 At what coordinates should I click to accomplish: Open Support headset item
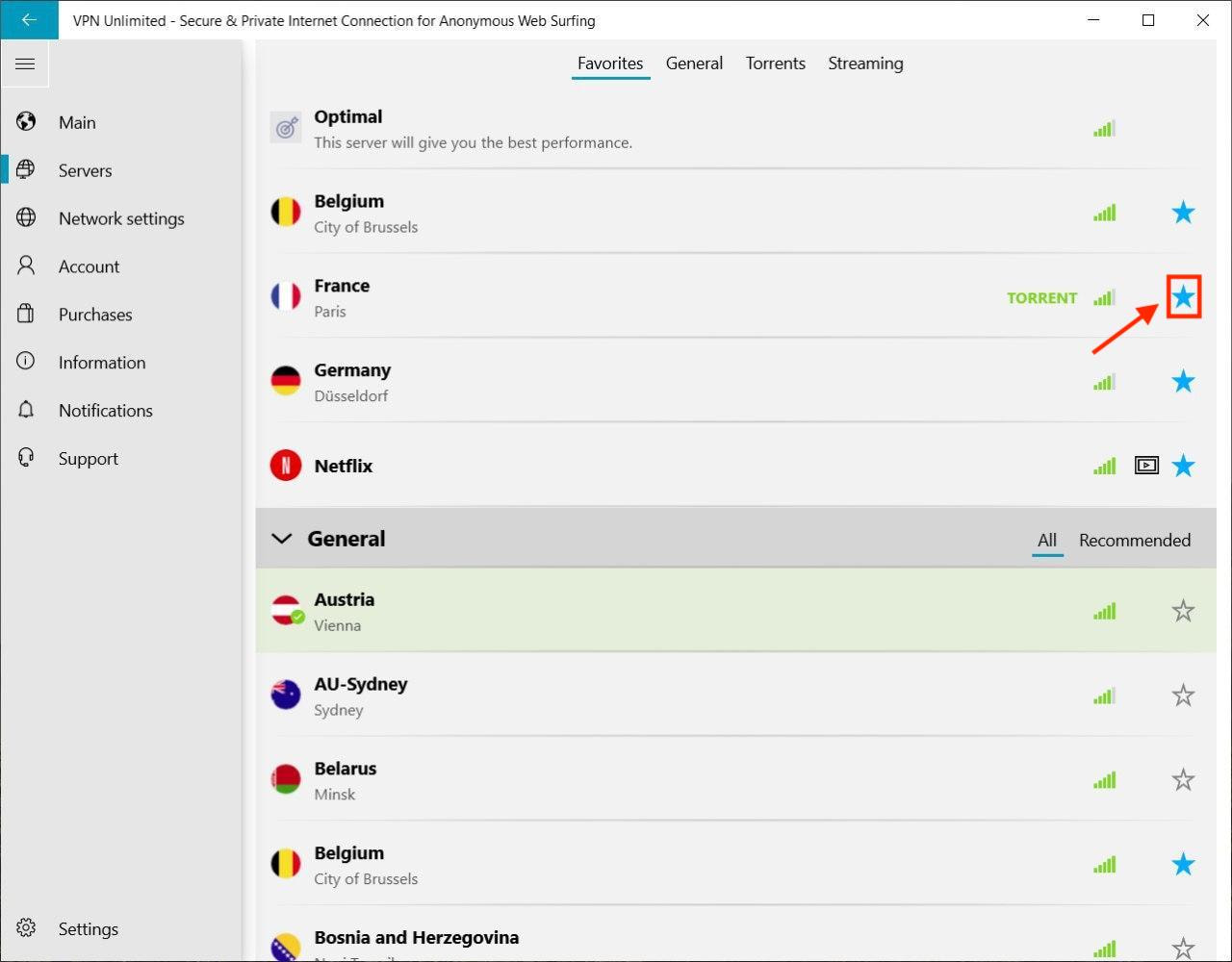(88, 459)
